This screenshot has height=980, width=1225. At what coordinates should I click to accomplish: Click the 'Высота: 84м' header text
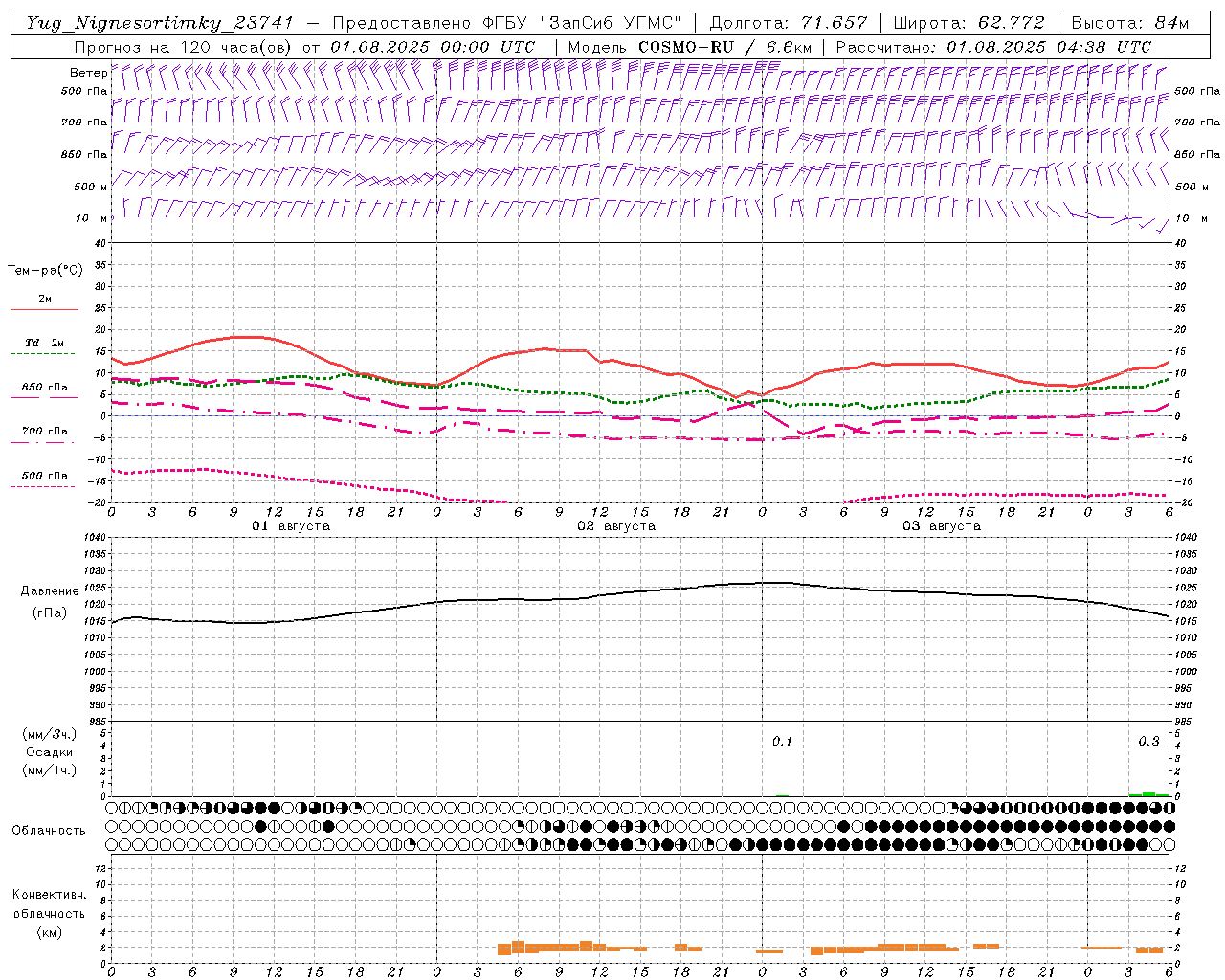pyautogui.click(x=1129, y=24)
